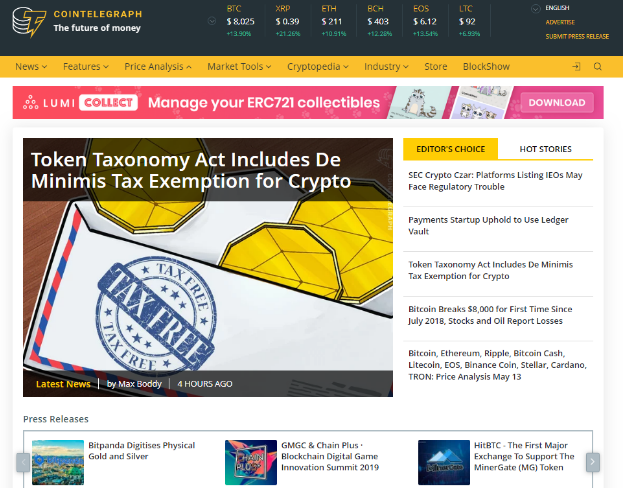Open the GMGC Chain Plus thumbnail

point(250,461)
